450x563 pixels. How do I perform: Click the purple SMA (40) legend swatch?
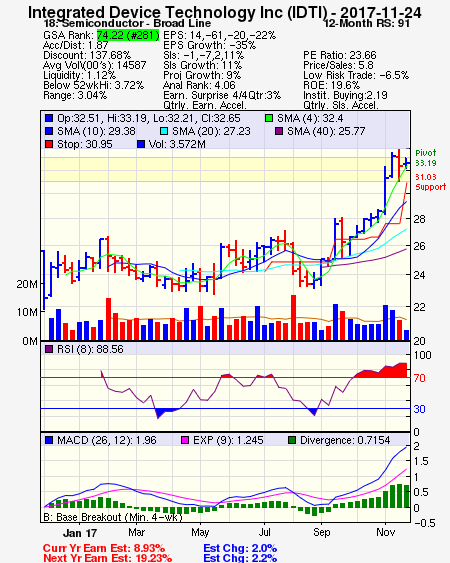(279, 131)
